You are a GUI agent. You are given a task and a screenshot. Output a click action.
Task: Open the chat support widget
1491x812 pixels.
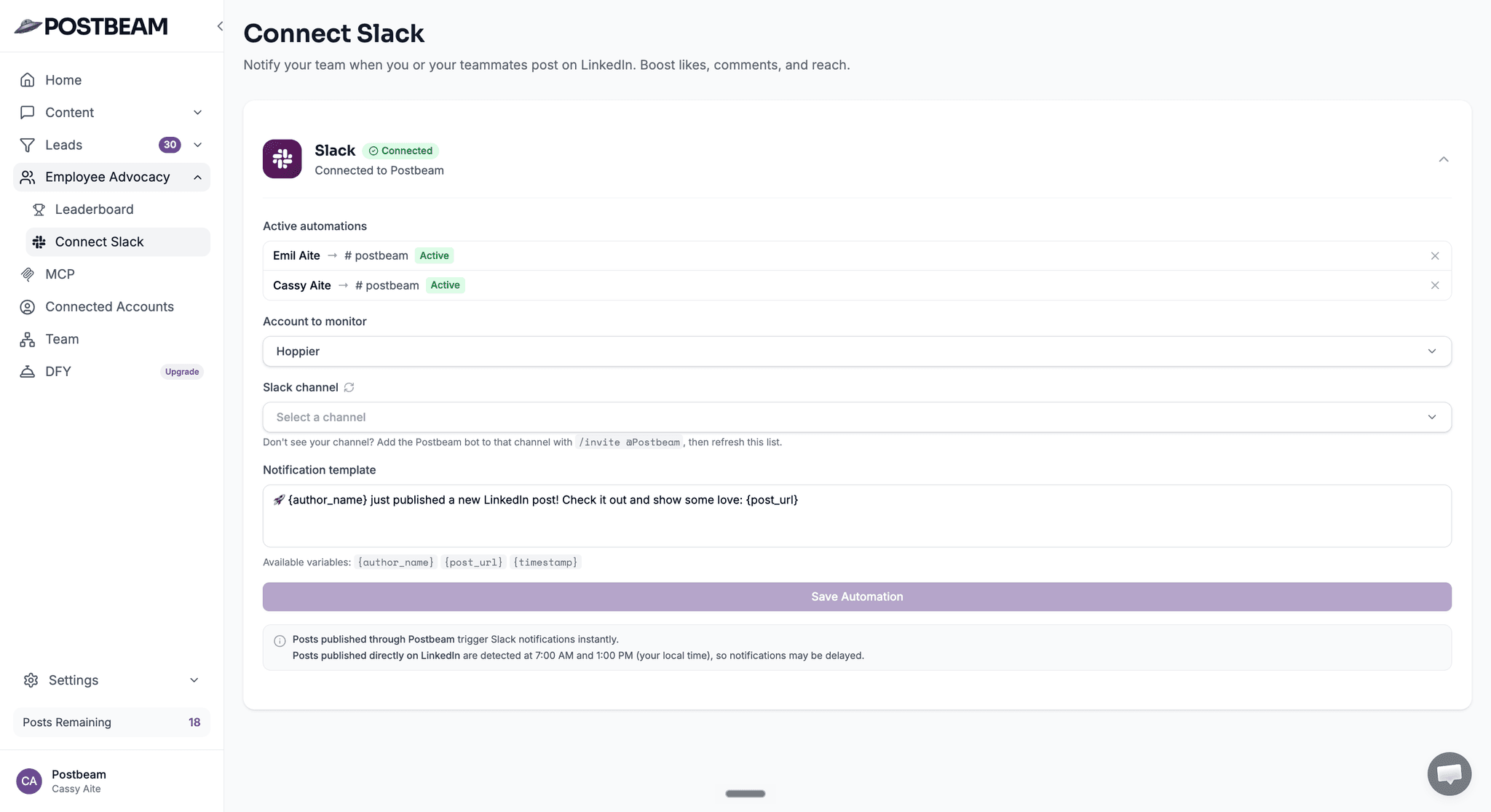pos(1449,773)
